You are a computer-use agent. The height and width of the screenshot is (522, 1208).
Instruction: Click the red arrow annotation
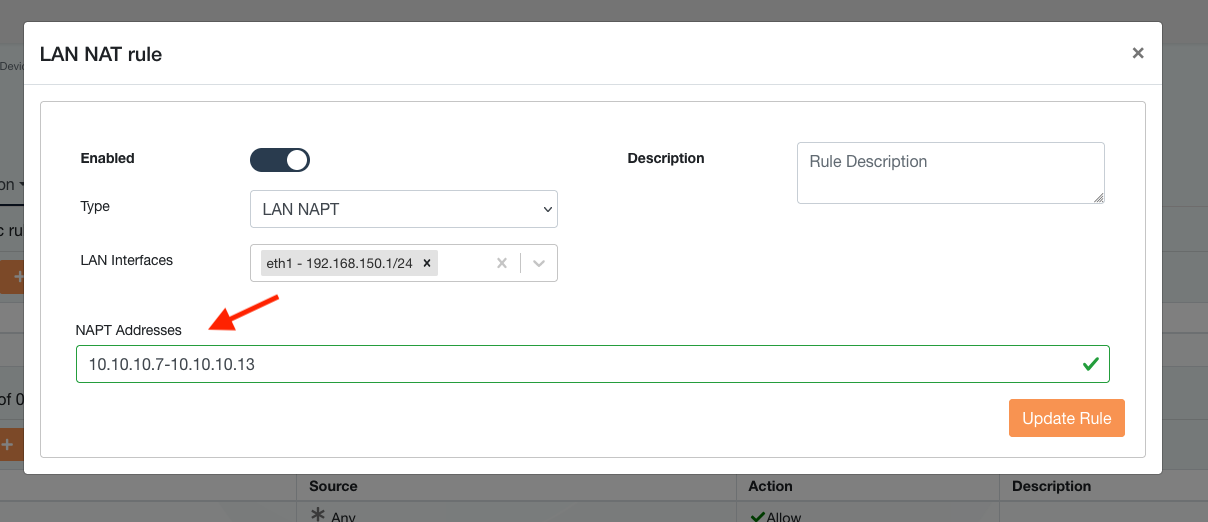(x=246, y=311)
